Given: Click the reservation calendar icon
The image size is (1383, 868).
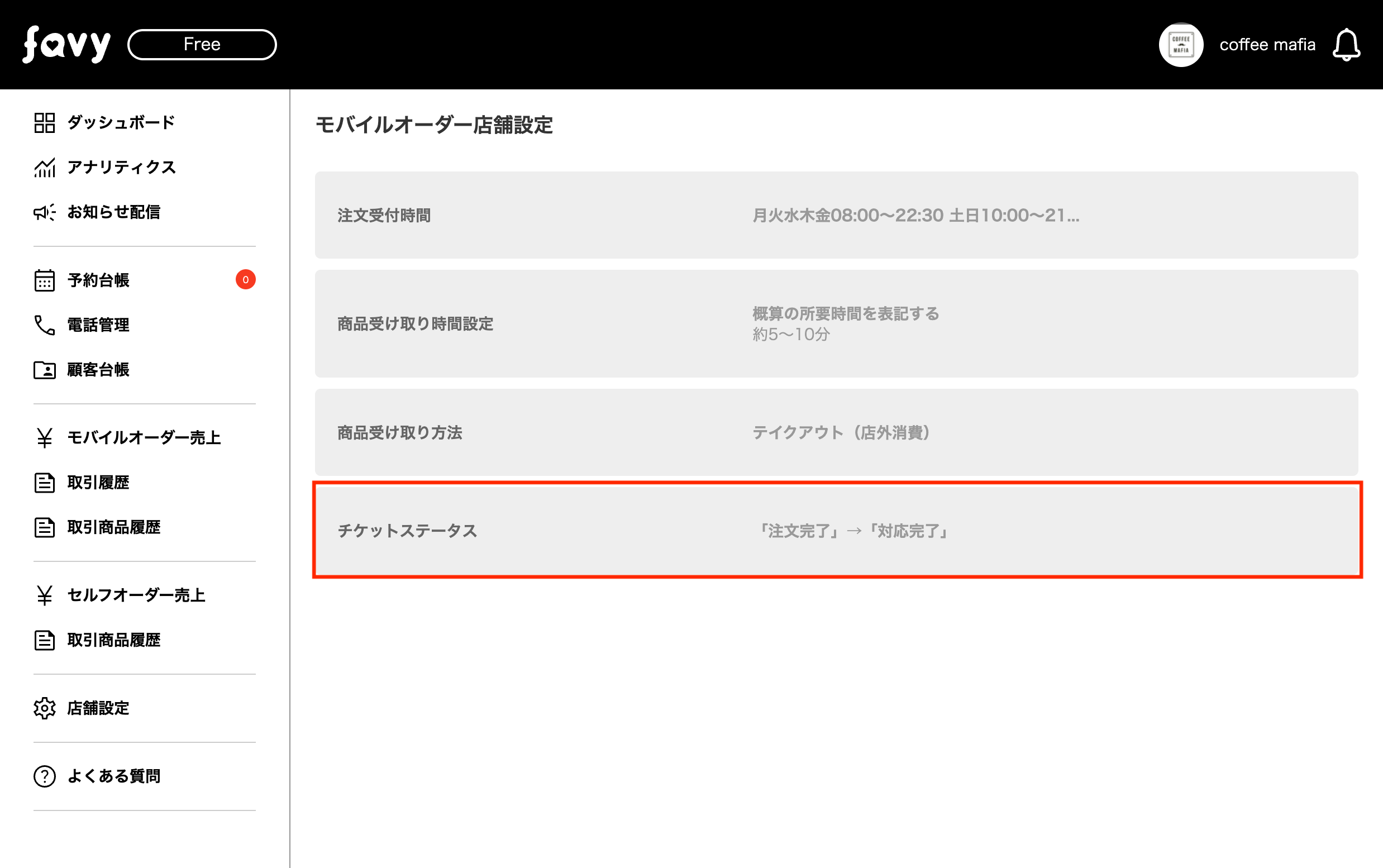Looking at the screenshot, I should pos(44,280).
